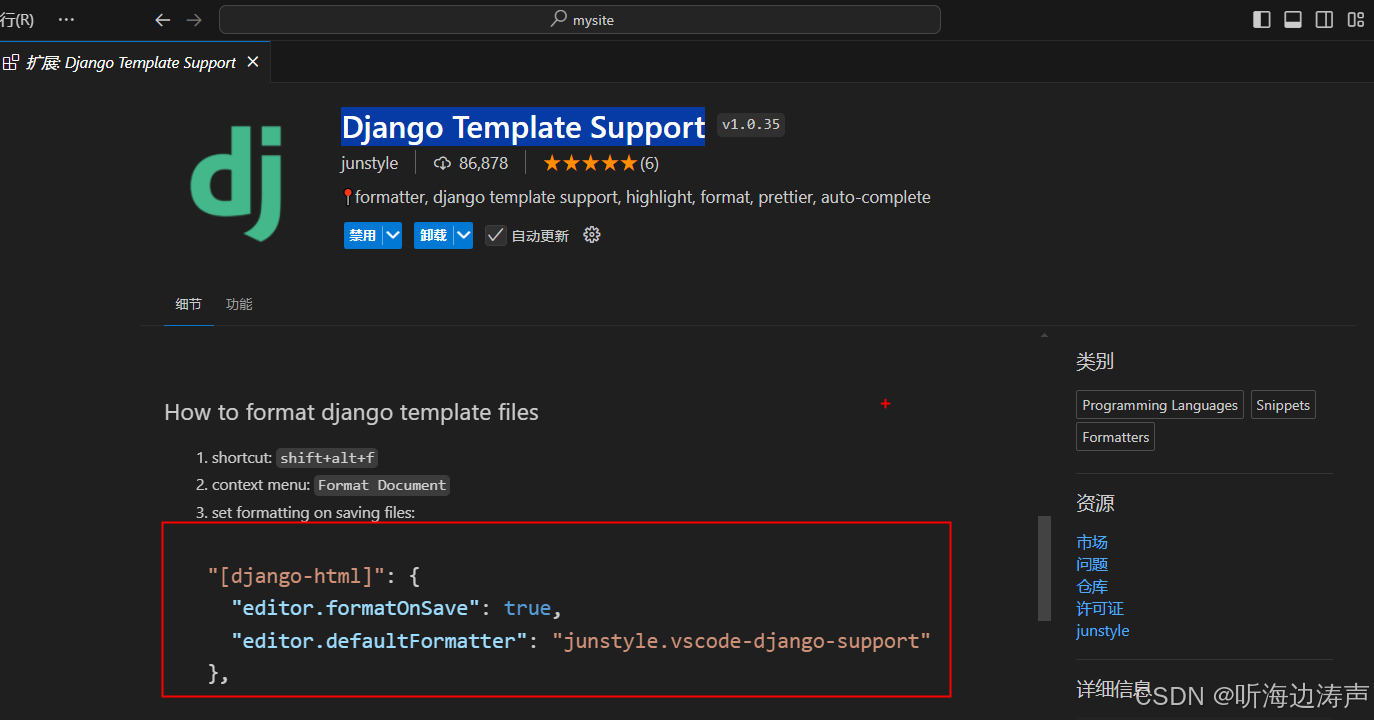Image resolution: width=1374 pixels, height=720 pixels.
Task: Switch to the 功能 tab
Action: click(238, 303)
